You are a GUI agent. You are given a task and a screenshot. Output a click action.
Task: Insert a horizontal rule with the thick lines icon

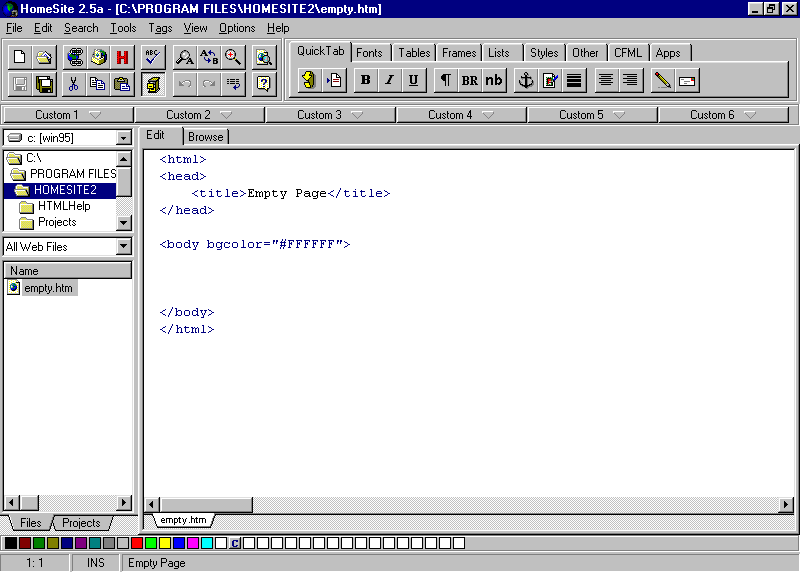coord(574,80)
